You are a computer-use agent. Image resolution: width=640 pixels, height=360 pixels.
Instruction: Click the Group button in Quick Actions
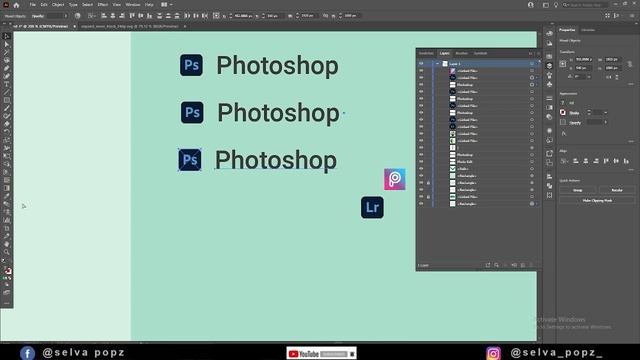pos(578,190)
